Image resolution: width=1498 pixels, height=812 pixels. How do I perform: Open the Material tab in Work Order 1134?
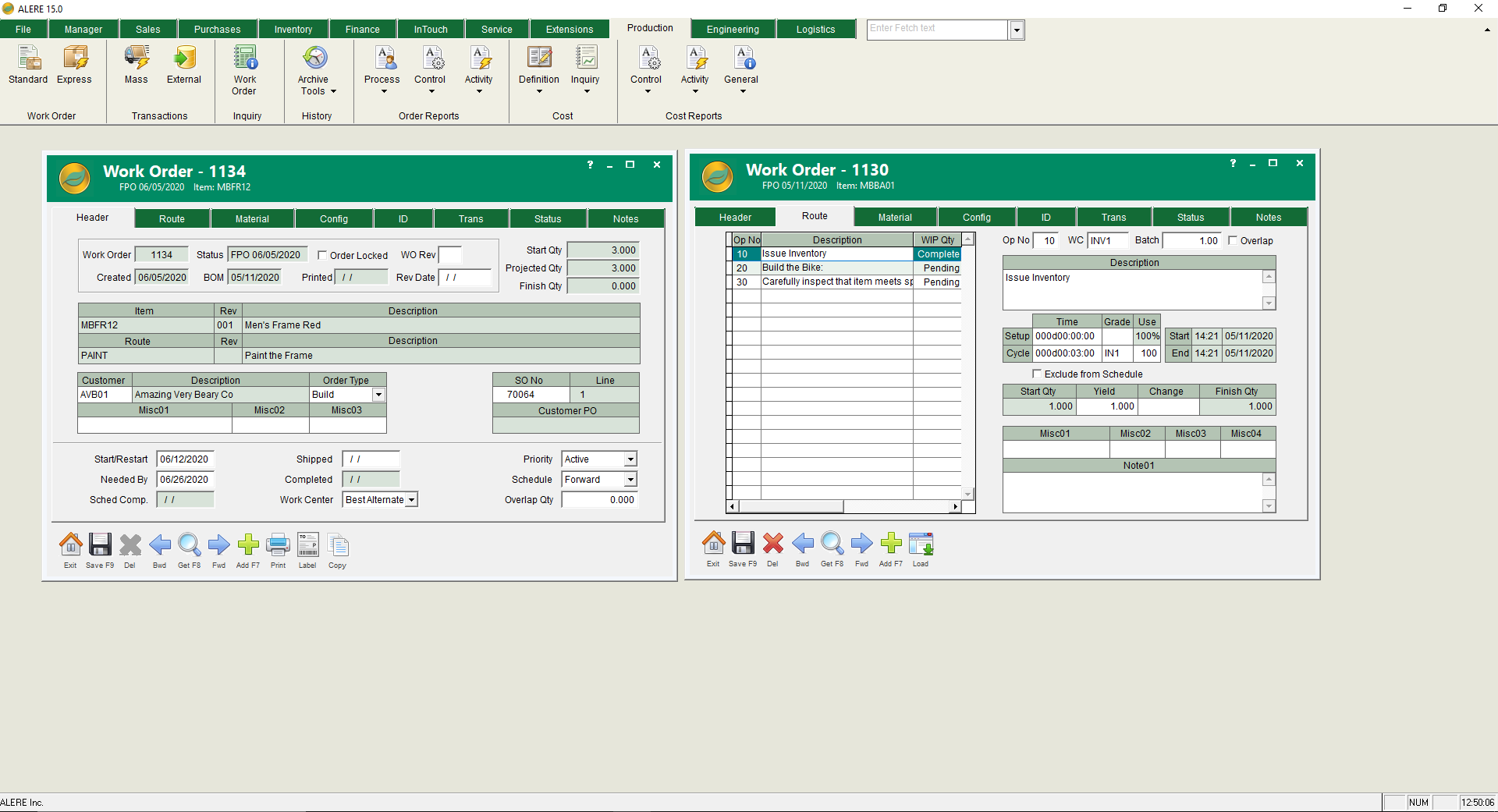[x=252, y=219]
